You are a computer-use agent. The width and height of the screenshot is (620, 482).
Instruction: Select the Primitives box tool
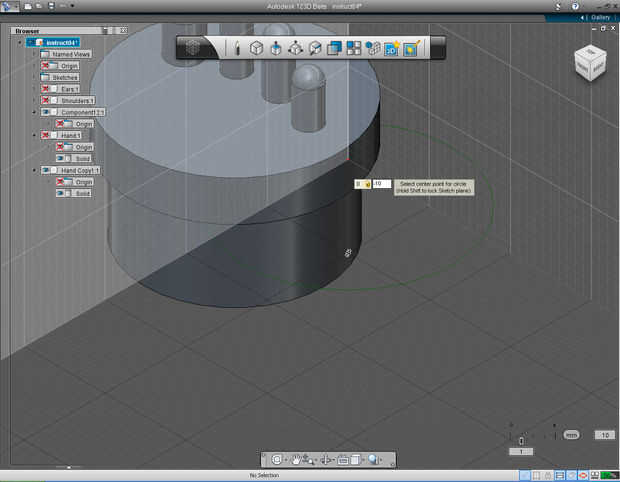[x=257, y=47]
